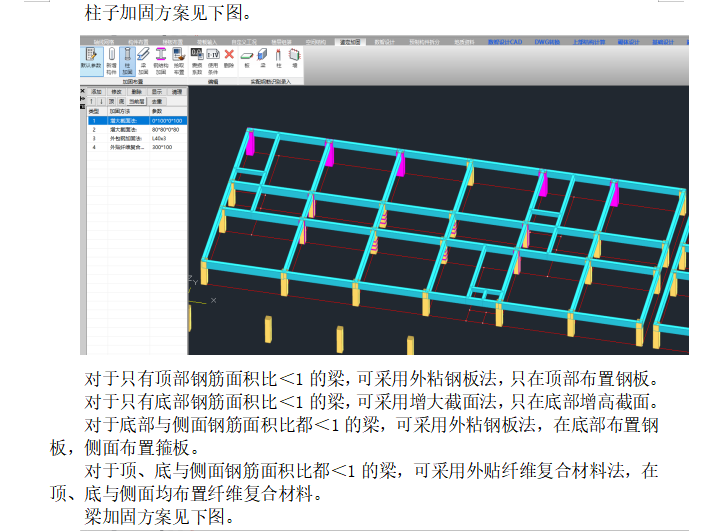This screenshot has height=531, width=713.
Task: Click the 加固布置 ribbon group label
Action: point(133,82)
